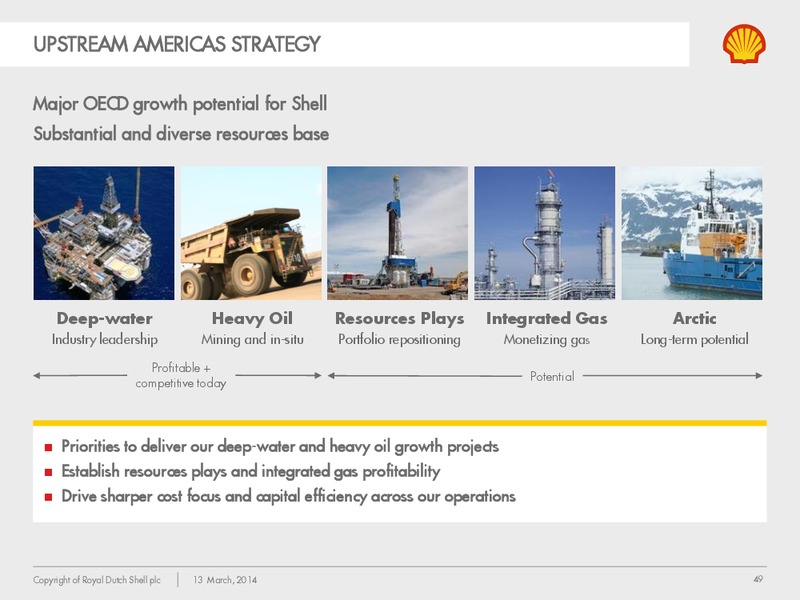Click the 'Portfolio repositioning' caption
Screen dimensions: 800x600
[x=399, y=339]
